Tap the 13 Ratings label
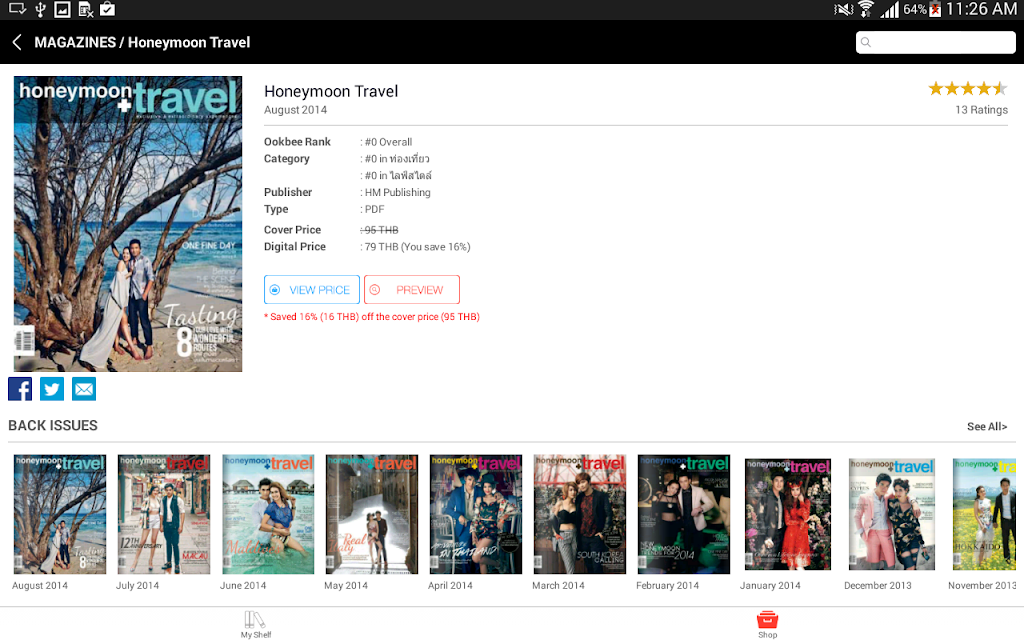1024x640 pixels. [x=981, y=110]
